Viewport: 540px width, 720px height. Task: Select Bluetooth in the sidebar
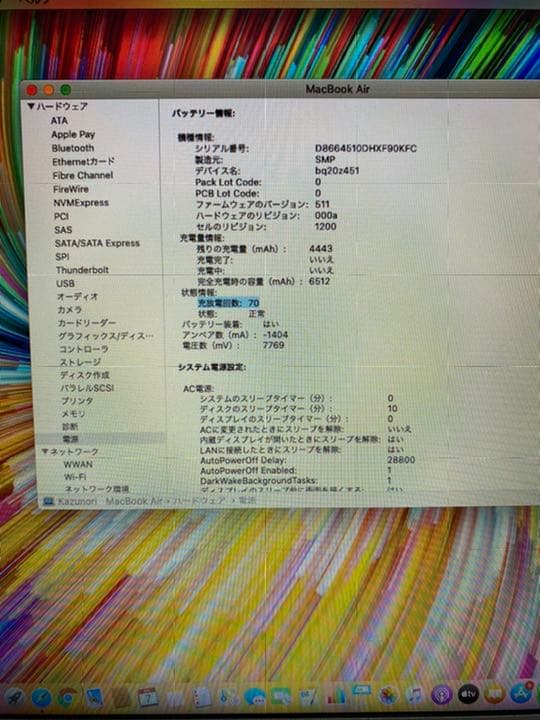73,148
